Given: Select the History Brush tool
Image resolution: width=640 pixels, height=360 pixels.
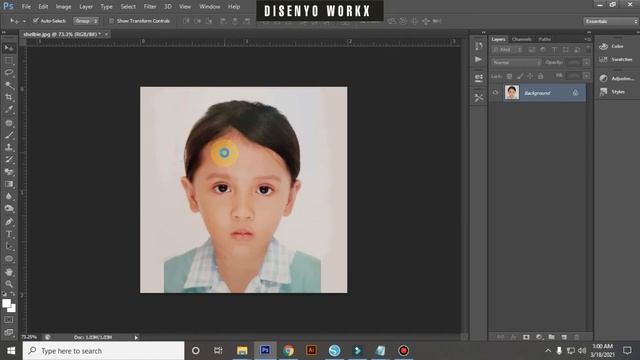Looking at the screenshot, I should tap(9, 159).
